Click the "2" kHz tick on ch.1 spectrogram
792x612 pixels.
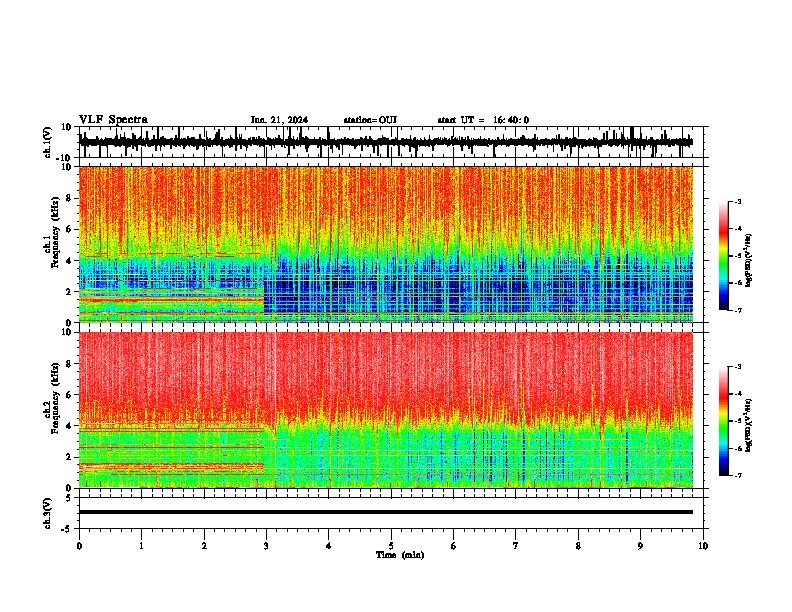[x=69, y=291]
